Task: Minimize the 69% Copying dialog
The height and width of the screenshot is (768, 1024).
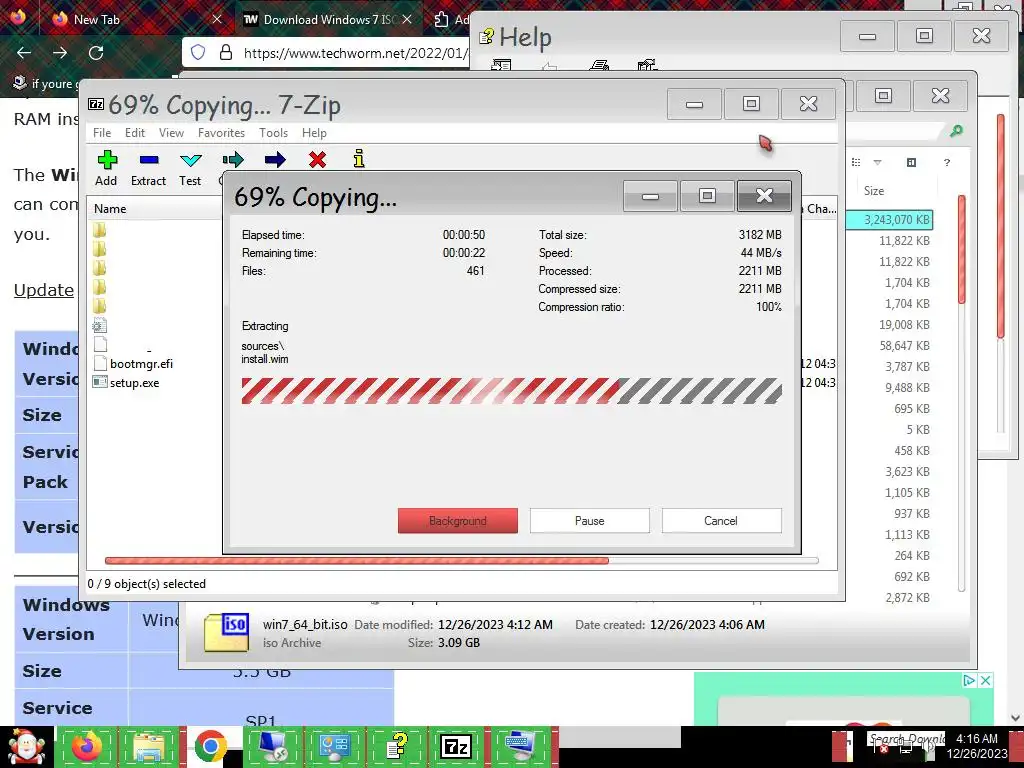Action: click(x=650, y=196)
